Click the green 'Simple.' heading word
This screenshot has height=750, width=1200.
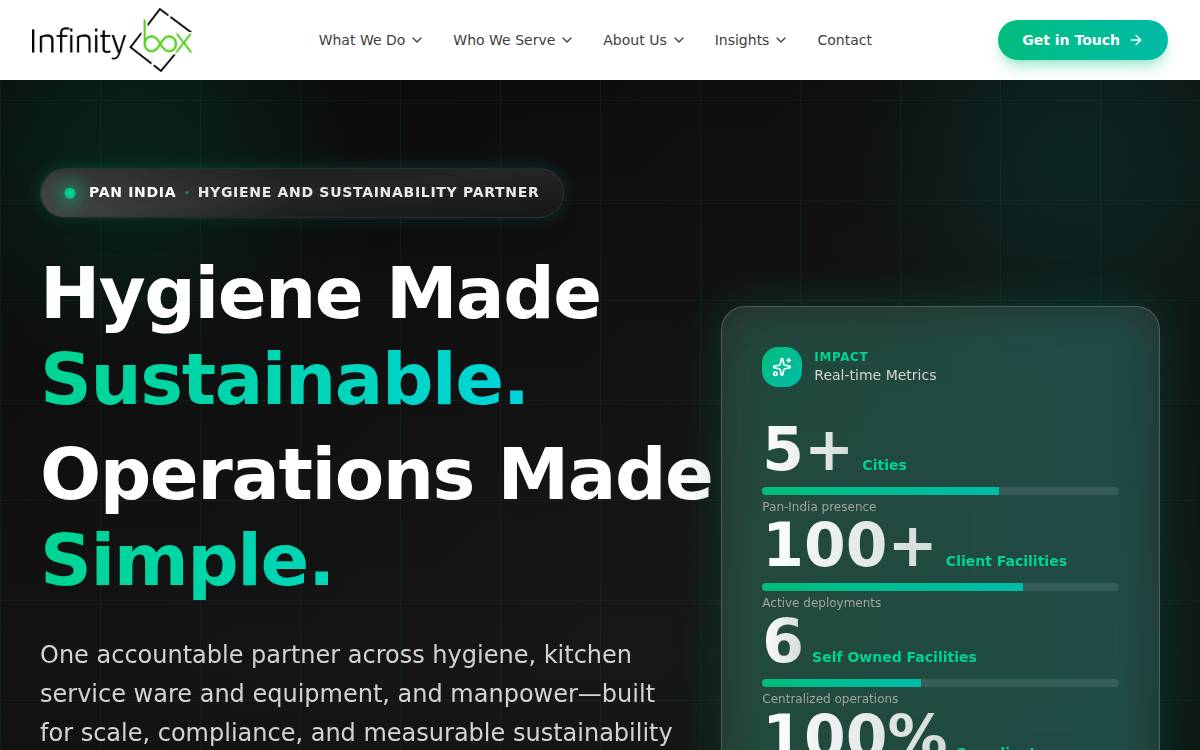point(187,560)
